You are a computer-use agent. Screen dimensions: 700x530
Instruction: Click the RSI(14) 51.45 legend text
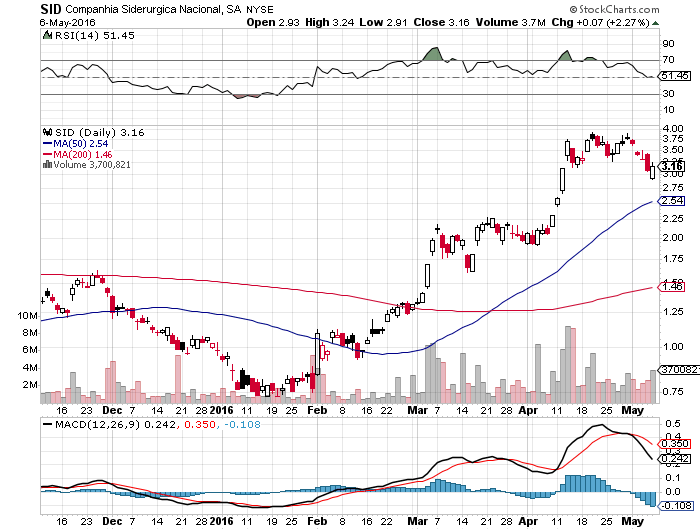coord(95,35)
